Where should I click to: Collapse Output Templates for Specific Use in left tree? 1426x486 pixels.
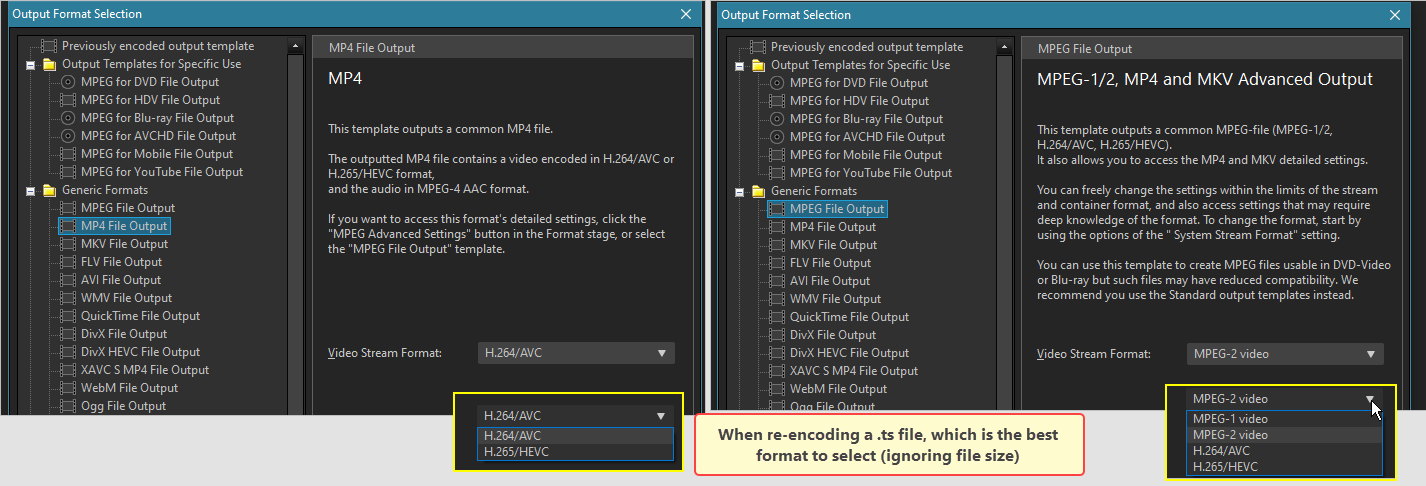tap(31, 65)
